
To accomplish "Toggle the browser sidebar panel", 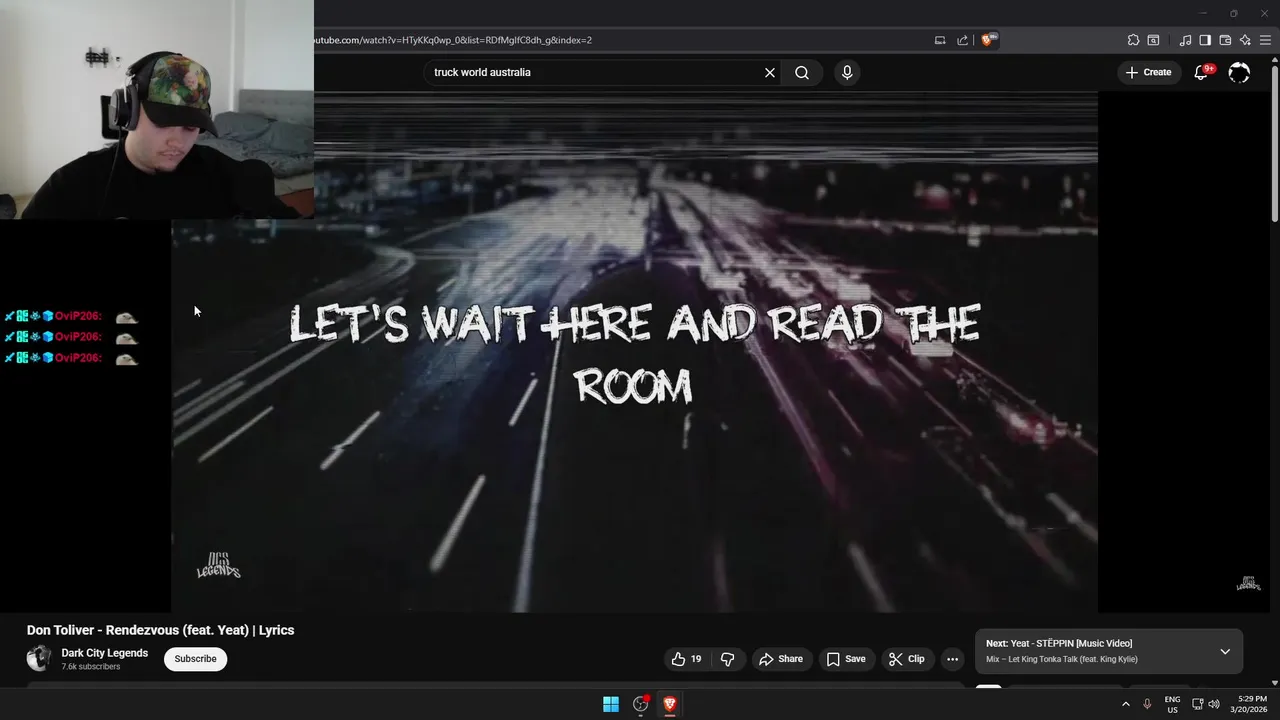I will 1205,40.
